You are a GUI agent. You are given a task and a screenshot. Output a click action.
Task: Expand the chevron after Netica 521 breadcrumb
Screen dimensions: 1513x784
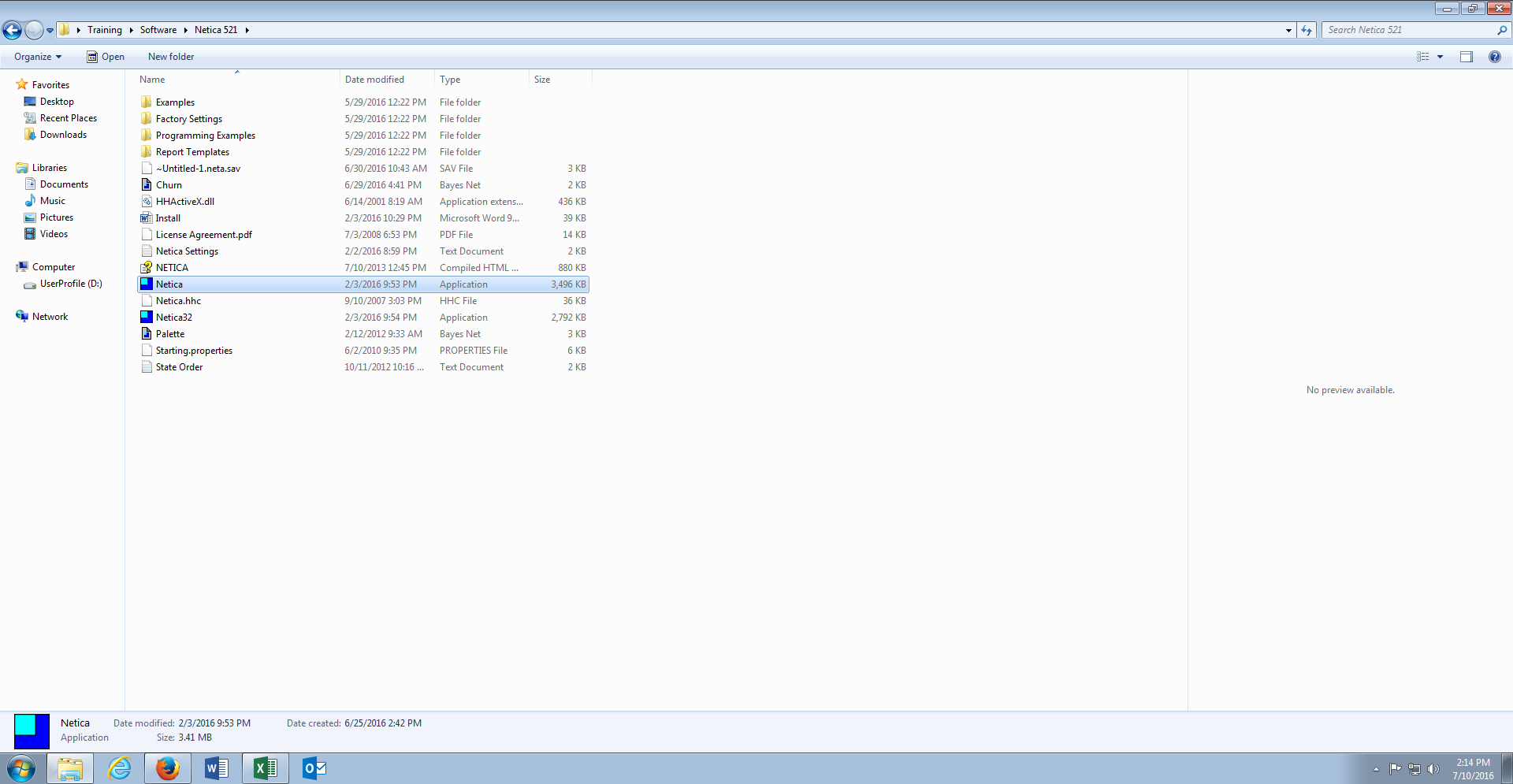247,30
